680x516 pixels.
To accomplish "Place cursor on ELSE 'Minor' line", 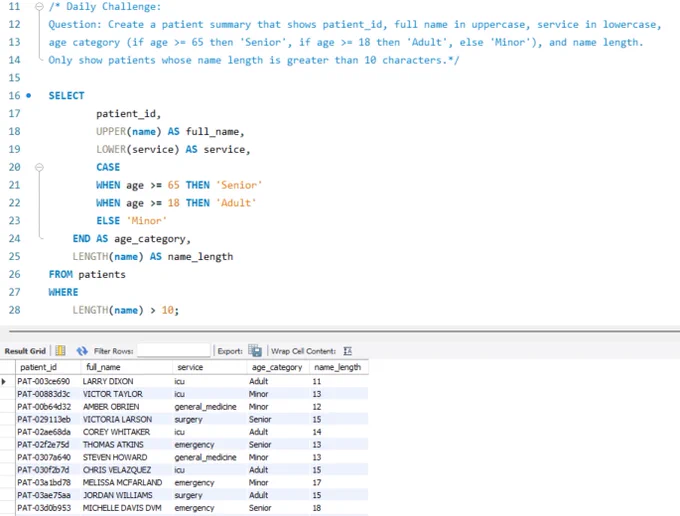I will point(131,220).
